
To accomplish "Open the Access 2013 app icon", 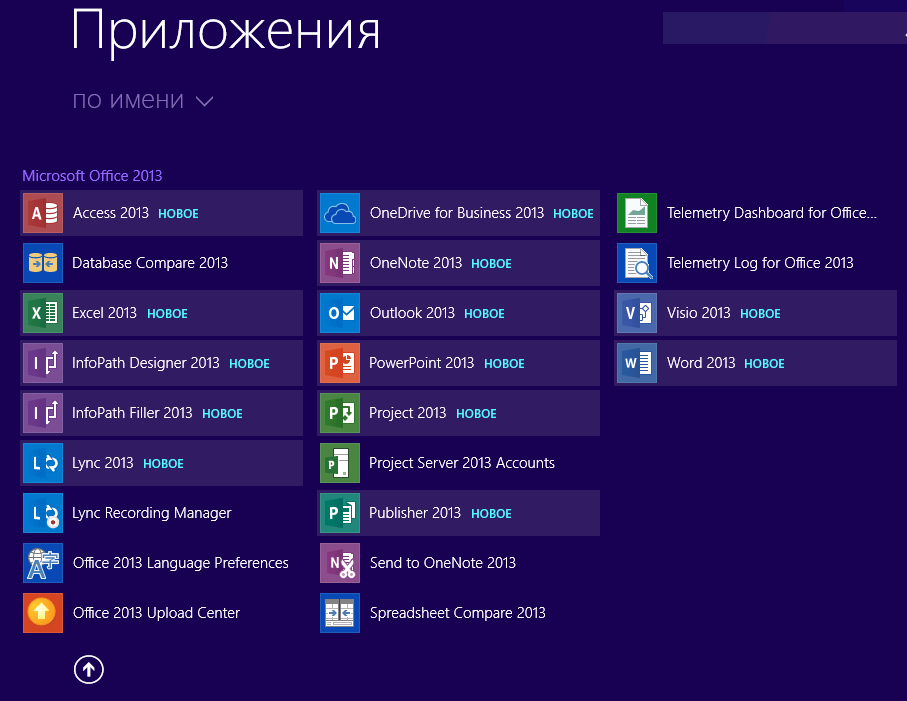I will pyautogui.click(x=43, y=213).
